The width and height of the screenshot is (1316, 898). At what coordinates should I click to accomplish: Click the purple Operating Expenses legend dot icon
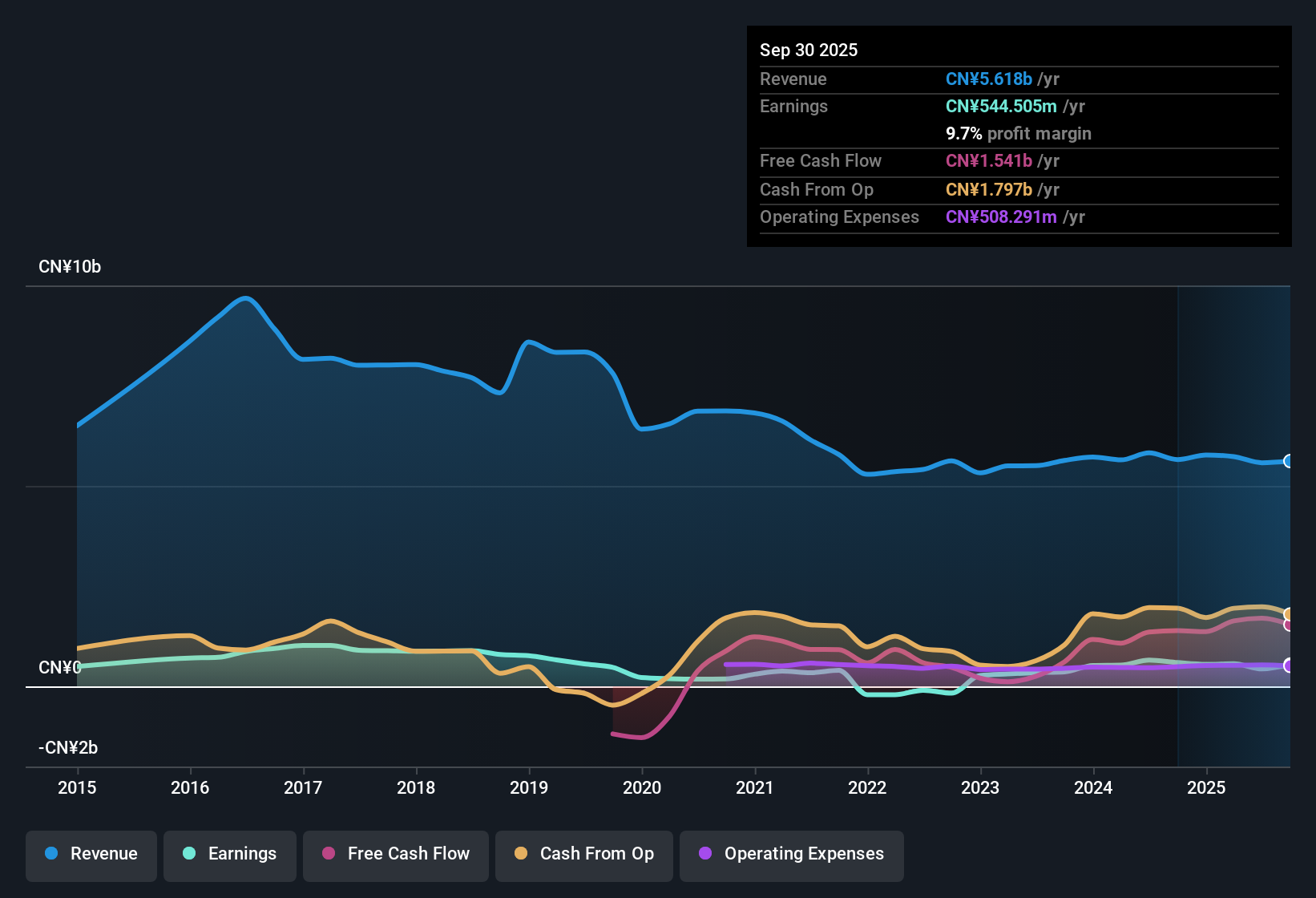pyautogui.click(x=704, y=854)
